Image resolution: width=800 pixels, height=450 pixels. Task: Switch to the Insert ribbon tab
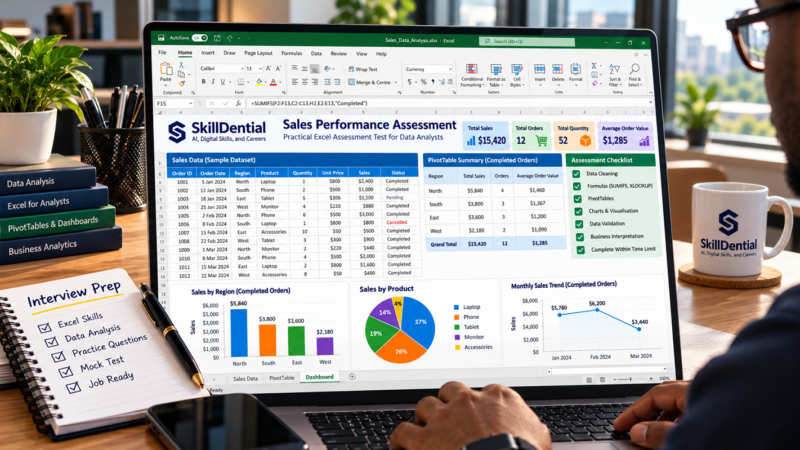(x=208, y=53)
